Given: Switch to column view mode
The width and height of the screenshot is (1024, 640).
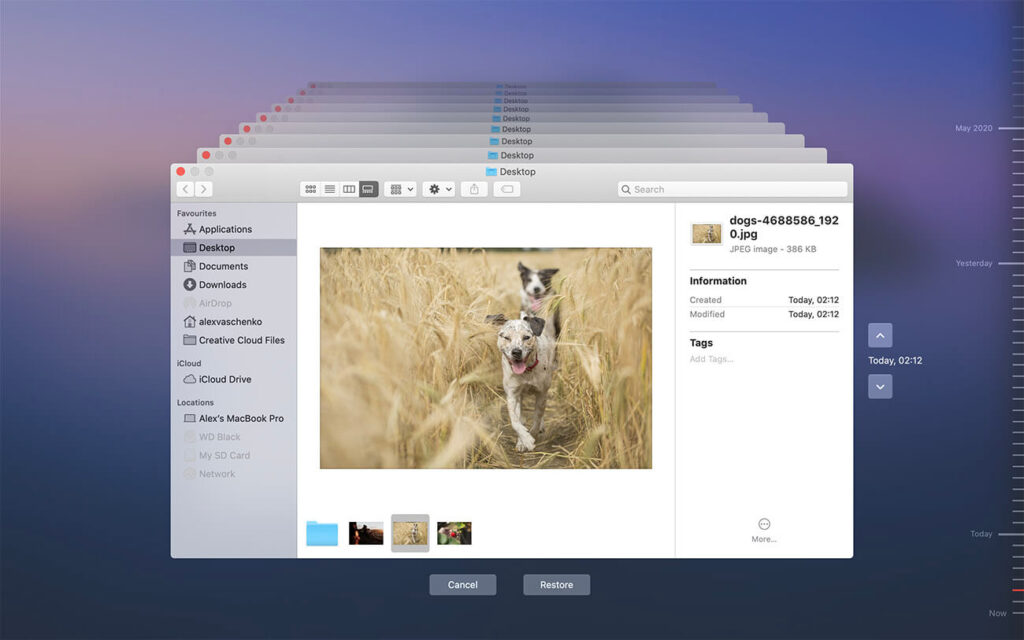Looking at the screenshot, I should (x=349, y=189).
